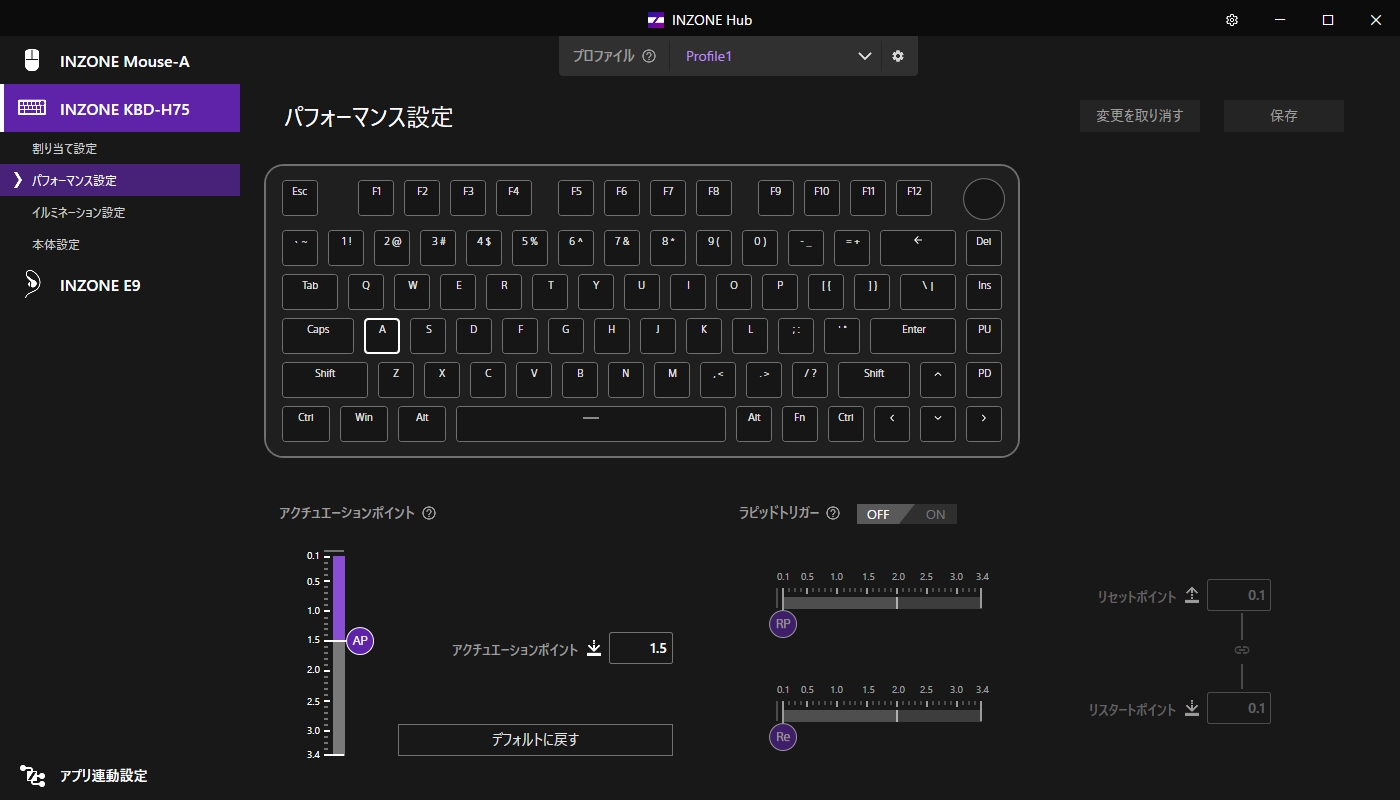The height and width of the screenshot is (800, 1400).
Task: Set Rapid Trigger to OFF
Action: click(x=880, y=514)
